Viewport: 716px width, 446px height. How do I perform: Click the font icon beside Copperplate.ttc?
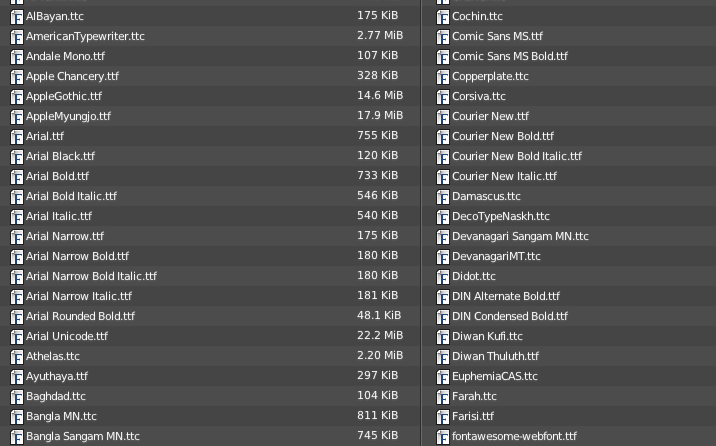(x=443, y=77)
